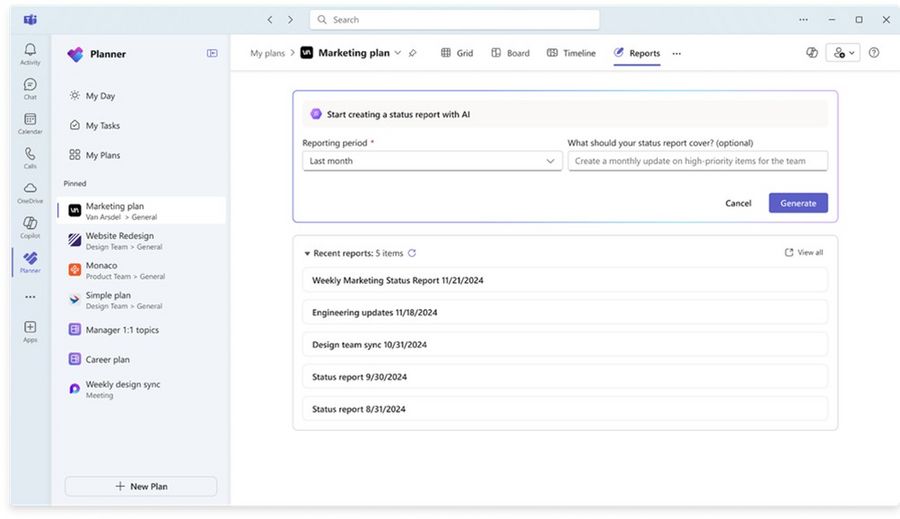Cancel the status report creation
This screenshot has height=519, width=900.
[738, 203]
